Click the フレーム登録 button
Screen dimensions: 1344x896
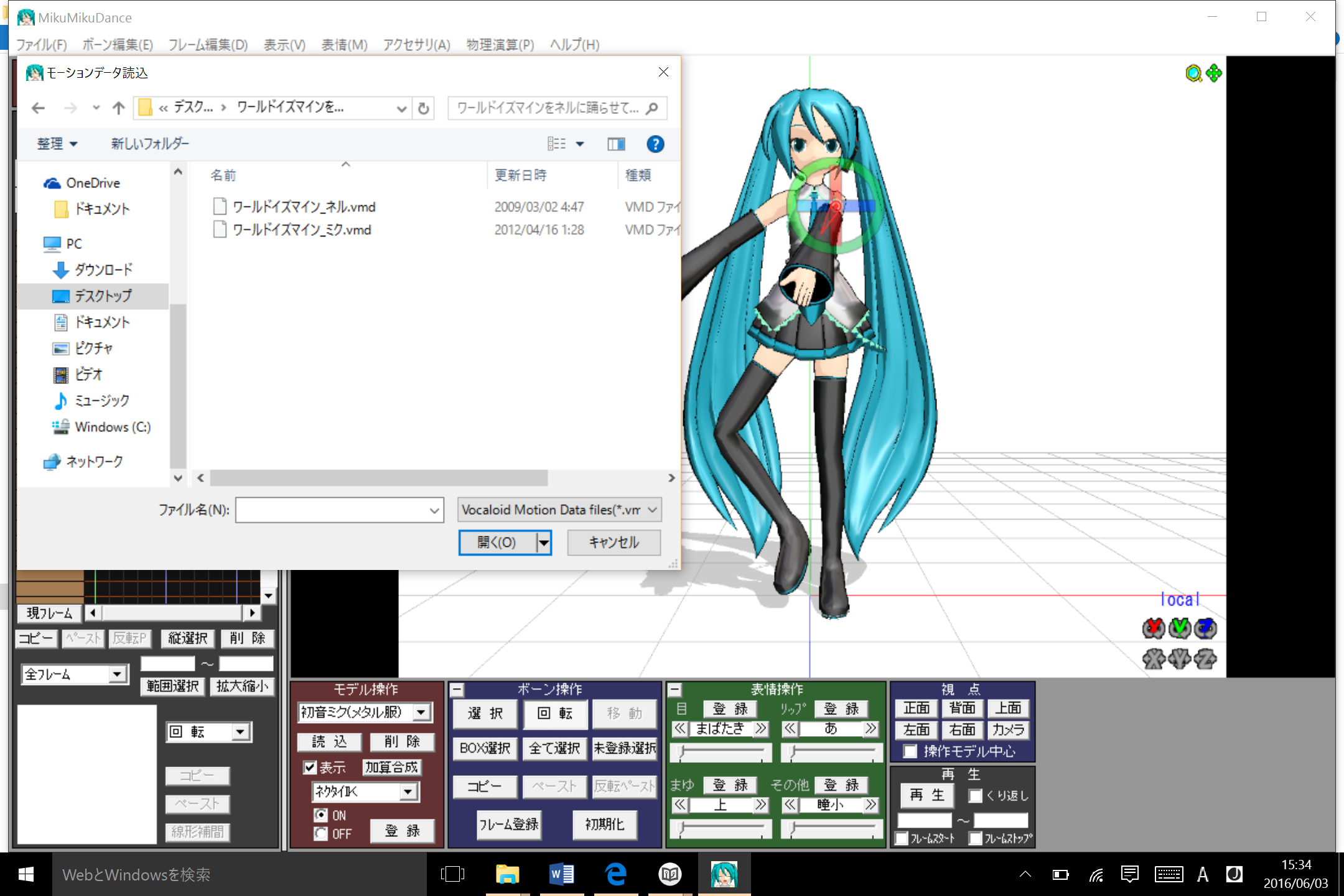point(508,824)
